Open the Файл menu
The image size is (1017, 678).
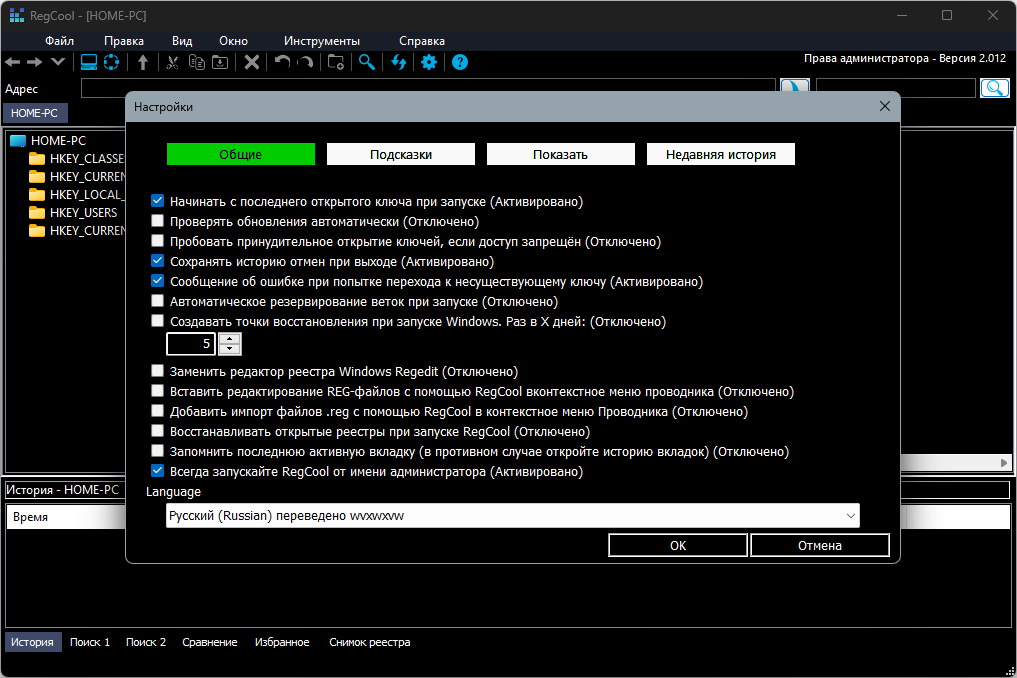click(x=59, y=41)
